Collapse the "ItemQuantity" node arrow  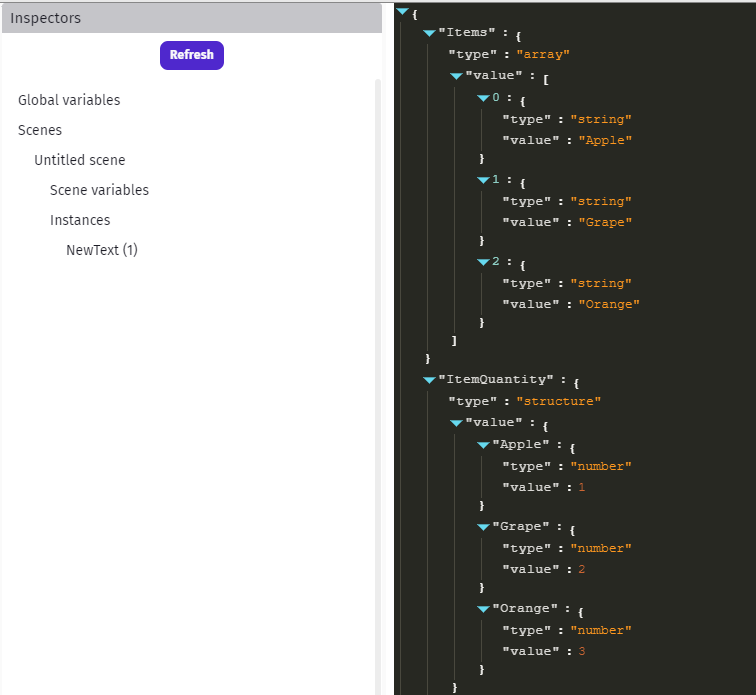(429, 380)
